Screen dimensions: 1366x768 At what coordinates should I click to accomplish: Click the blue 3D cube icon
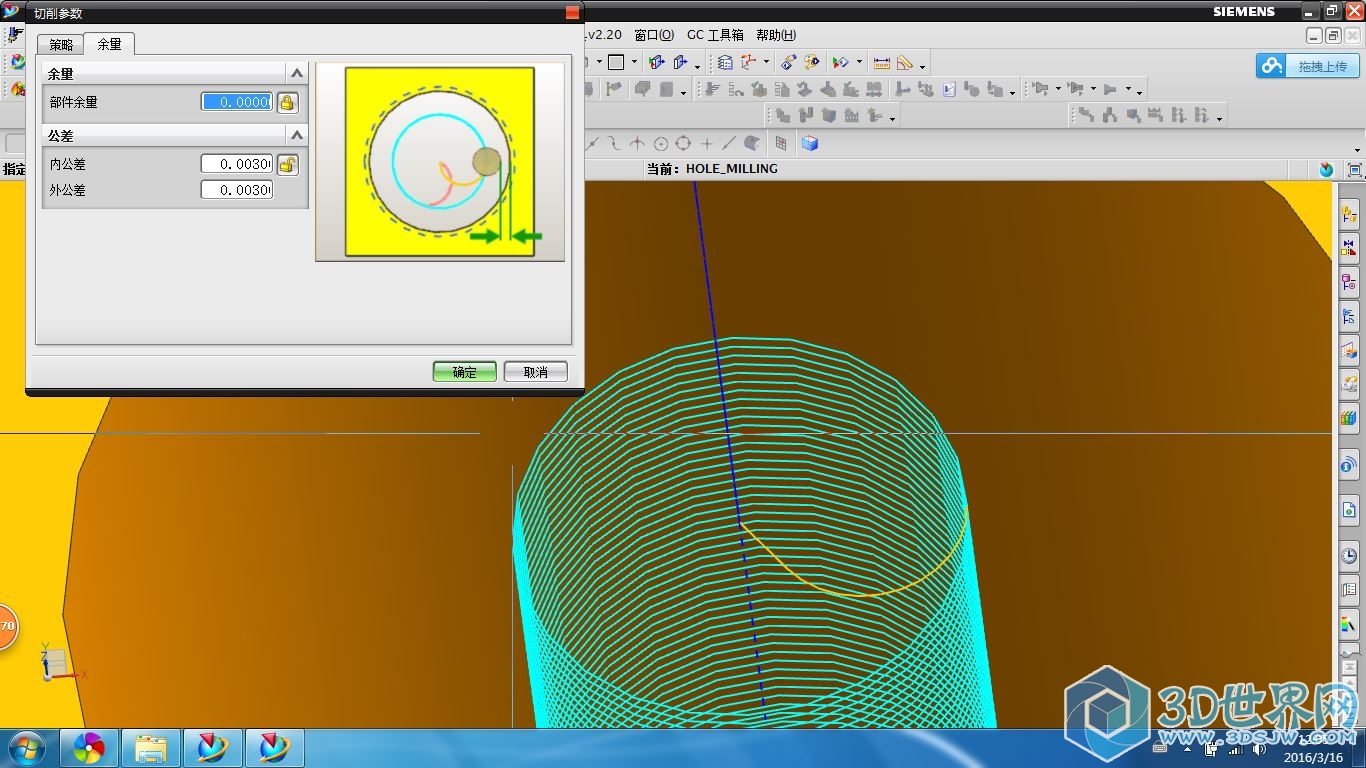(x=810, y=144)
